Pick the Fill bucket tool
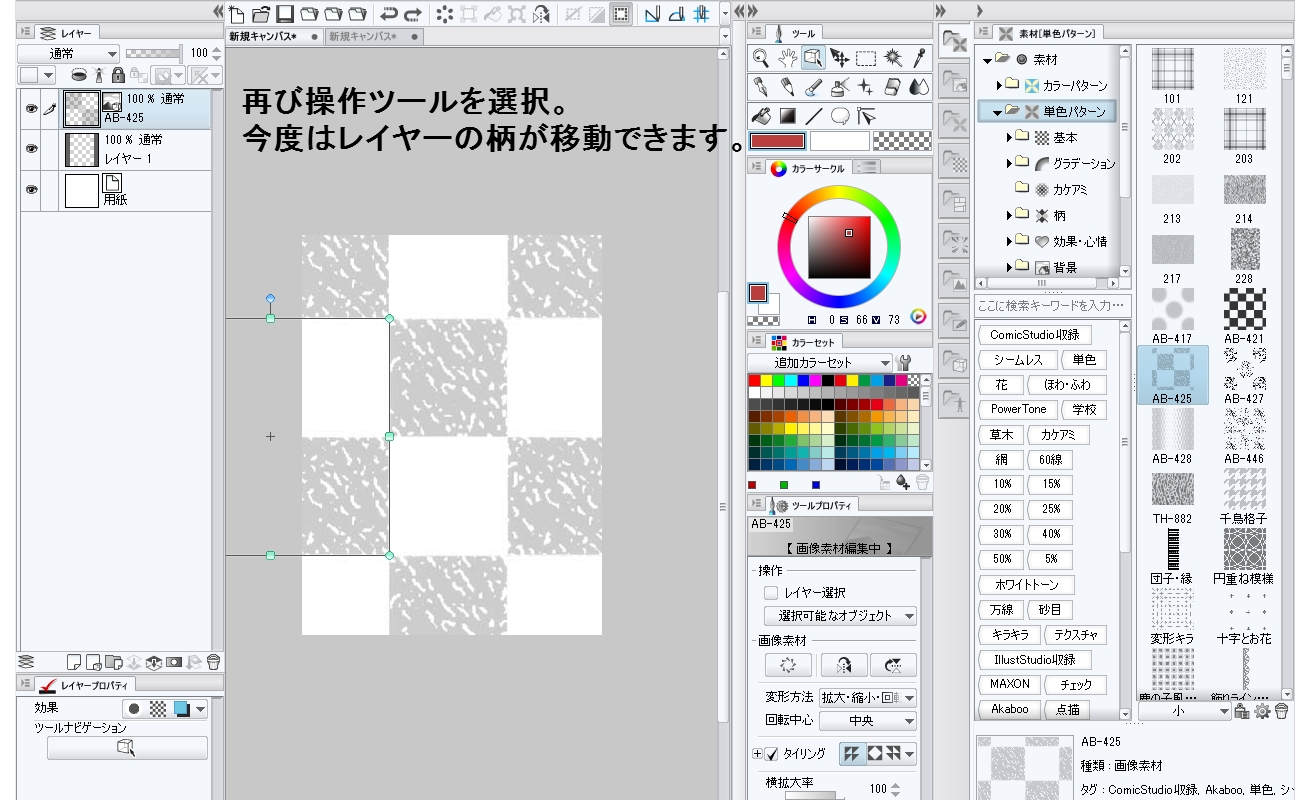Image resolution: width=1300 pixels, height=800 pixels. tap(761, 115)
